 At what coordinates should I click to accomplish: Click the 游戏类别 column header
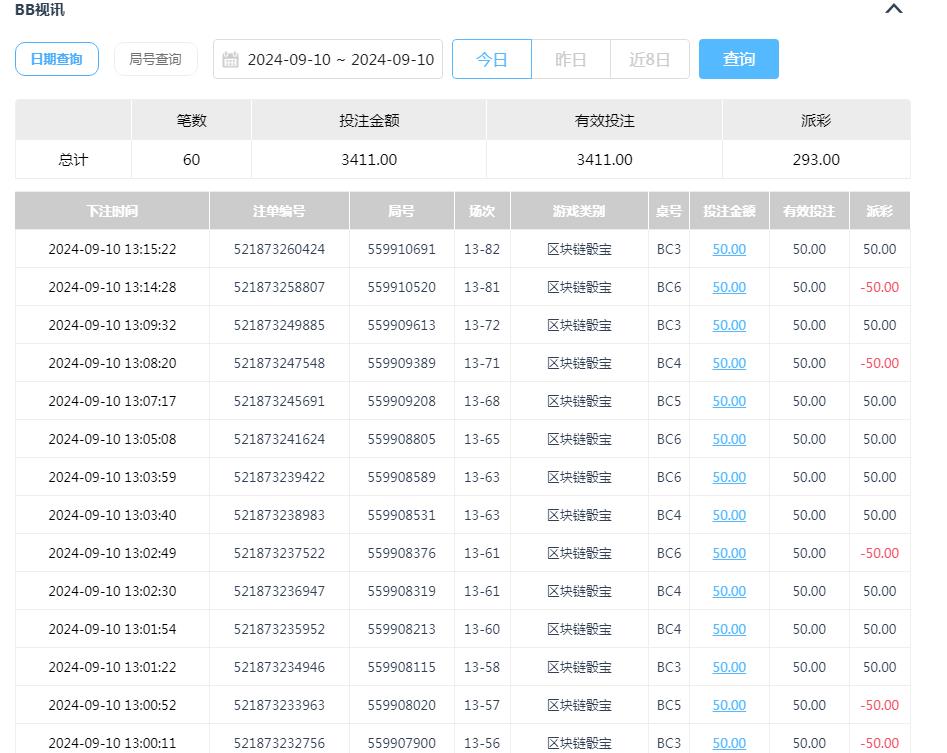coord(580,211)
